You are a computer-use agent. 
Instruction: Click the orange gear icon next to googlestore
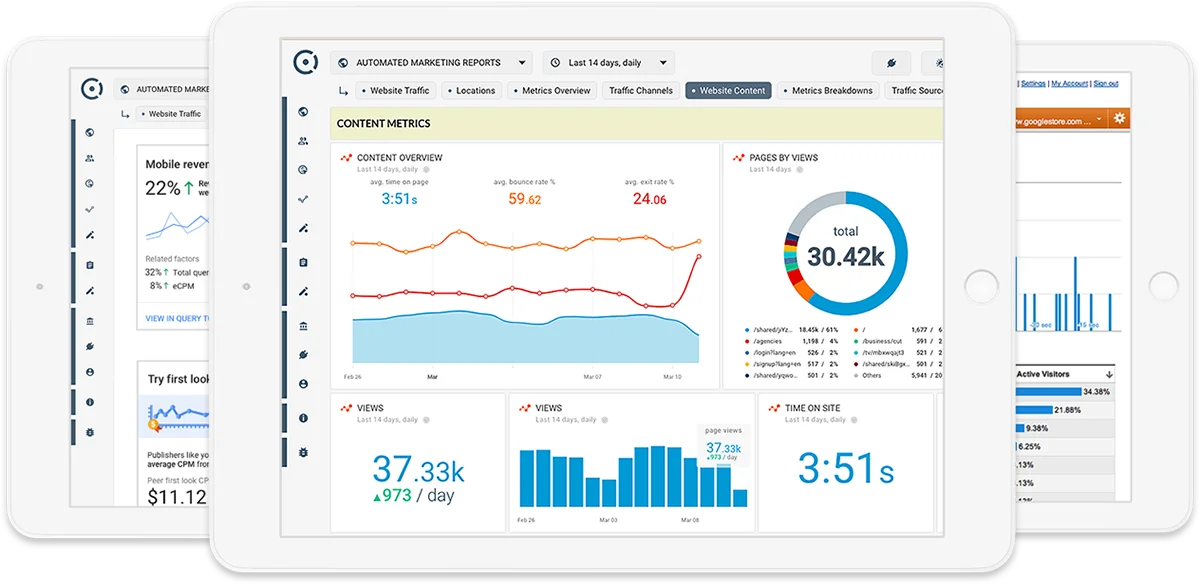(x=1119, y=119)
